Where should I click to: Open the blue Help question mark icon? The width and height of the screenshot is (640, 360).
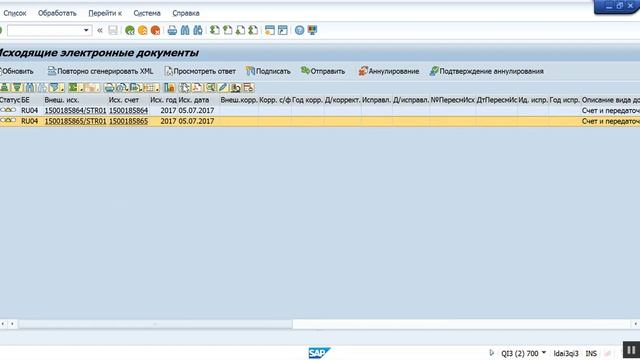(x=300, y=30)
